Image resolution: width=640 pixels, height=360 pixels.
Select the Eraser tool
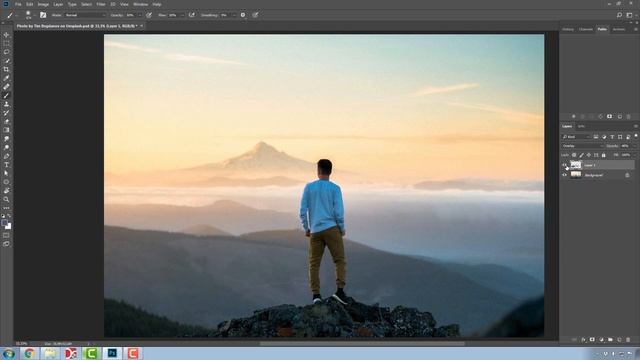point(6,121)
